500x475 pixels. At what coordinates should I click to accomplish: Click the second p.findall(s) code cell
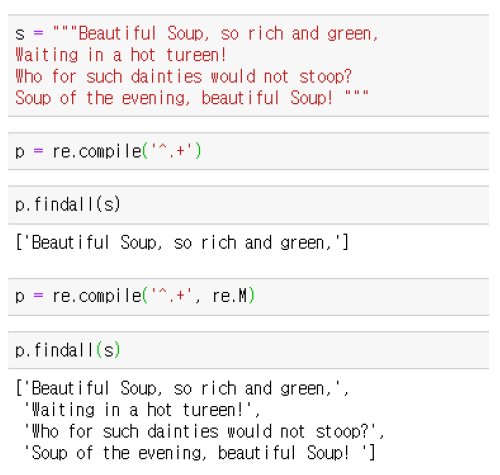point(248,350)
